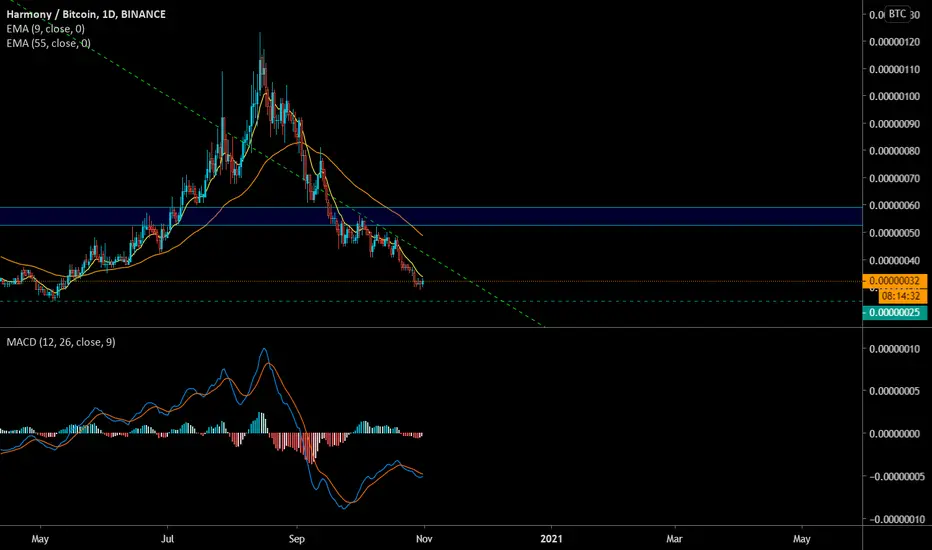Click the MACD 0.00000010 axis label
The width and height of the screenshot is (932, 550).
895,348
